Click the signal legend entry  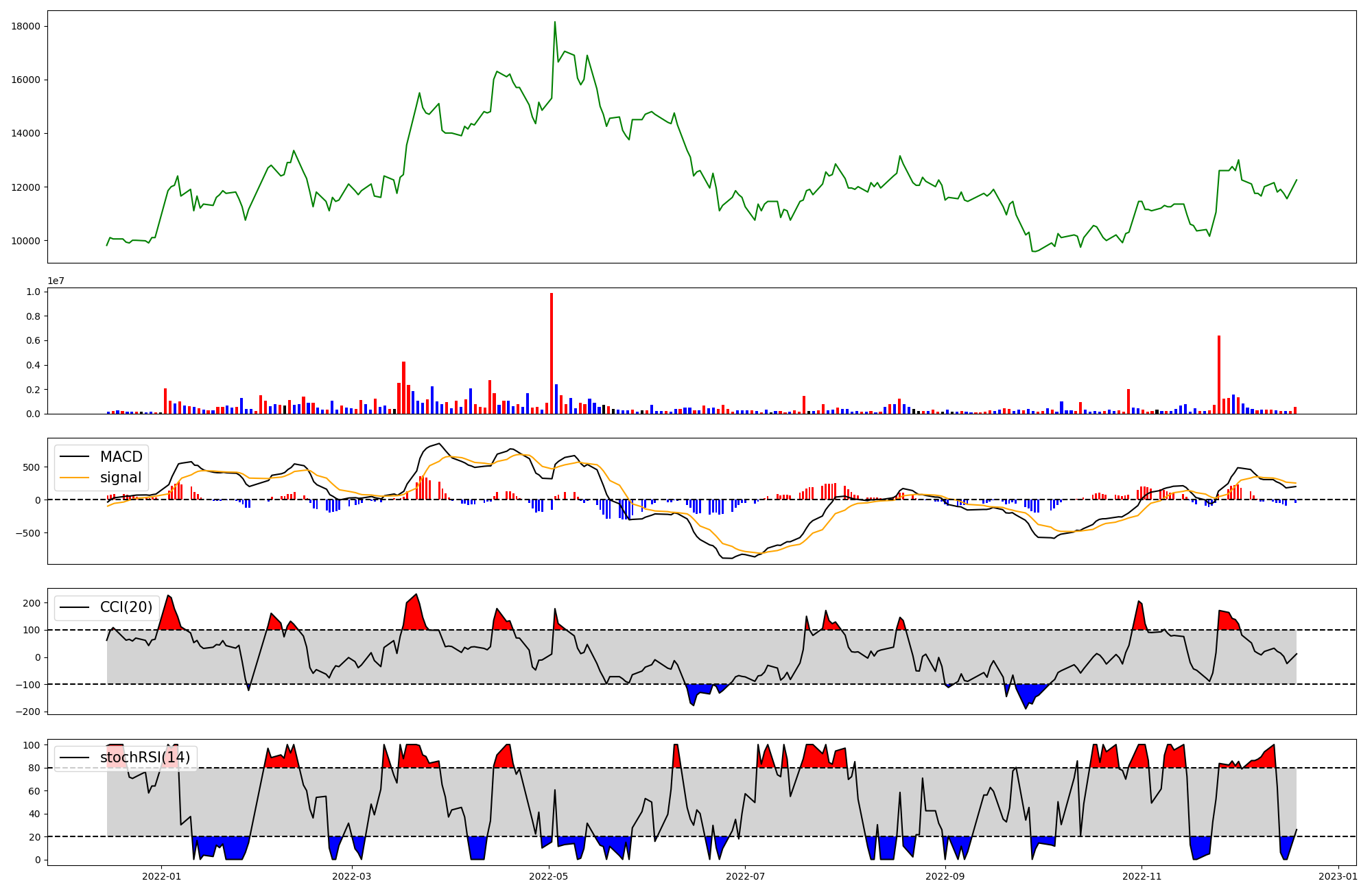(x=101, y=478)
